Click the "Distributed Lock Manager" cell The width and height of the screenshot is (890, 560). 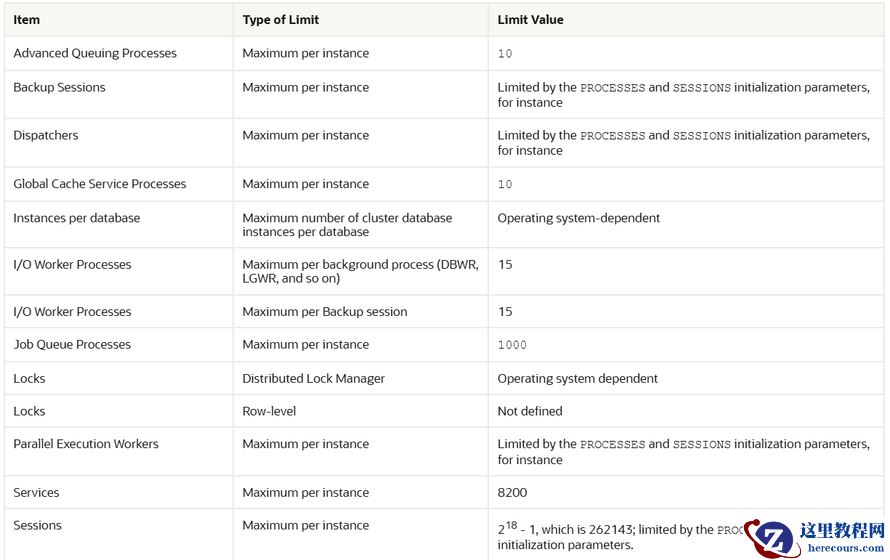pyautogui.click(x=313, y=379)
